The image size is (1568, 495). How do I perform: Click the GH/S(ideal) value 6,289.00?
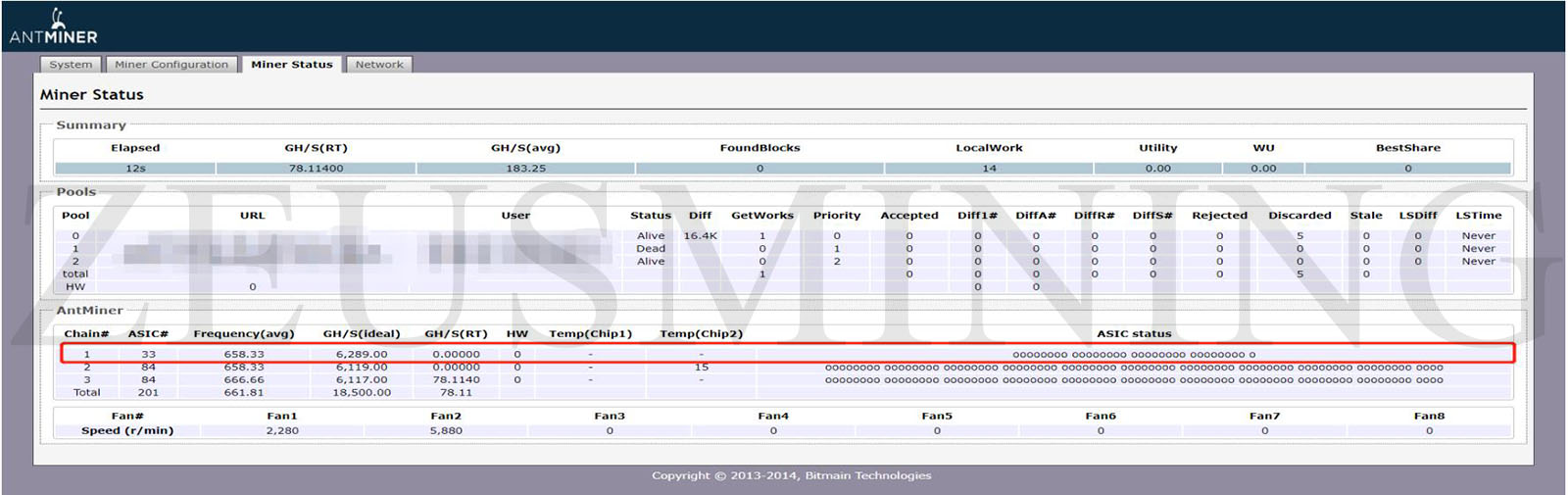click(x=362, y=355)
